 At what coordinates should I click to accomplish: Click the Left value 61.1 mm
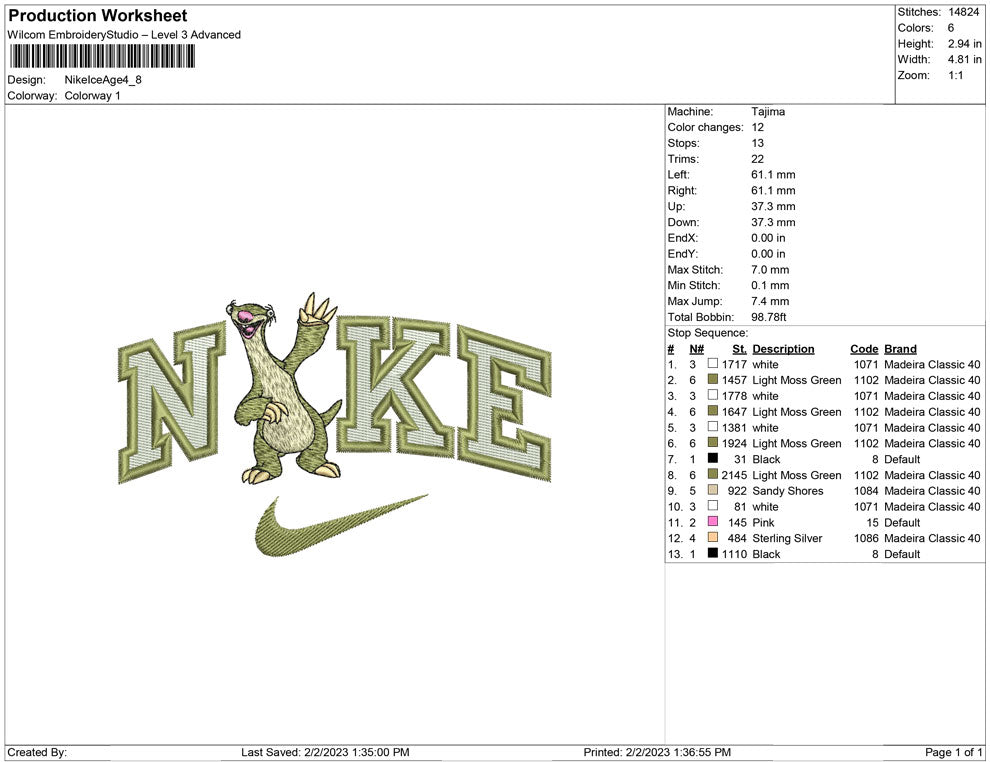tap(773, 175)
